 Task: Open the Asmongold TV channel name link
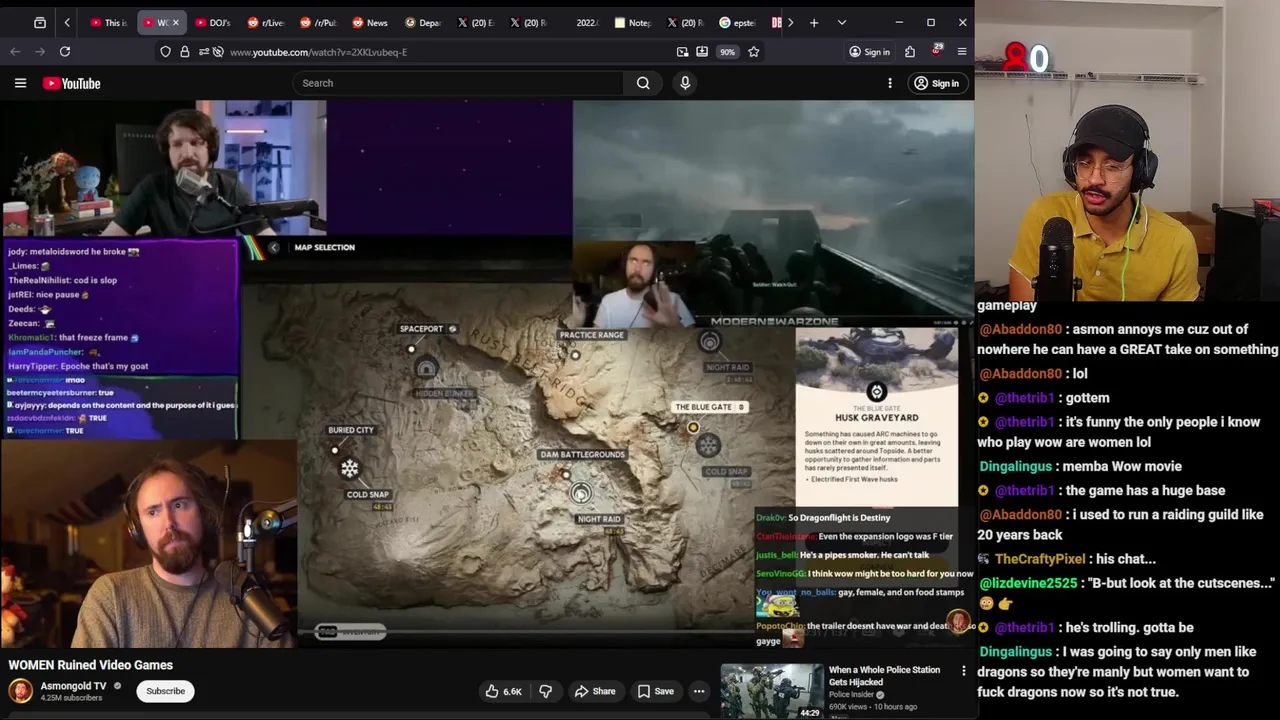(x=73, y=686)
